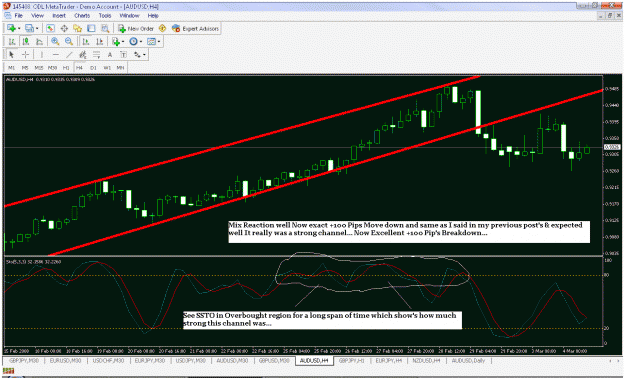Click the MetaTrader application icon in title bar
The width and height of the screenshot is (625, 378).
6,6
